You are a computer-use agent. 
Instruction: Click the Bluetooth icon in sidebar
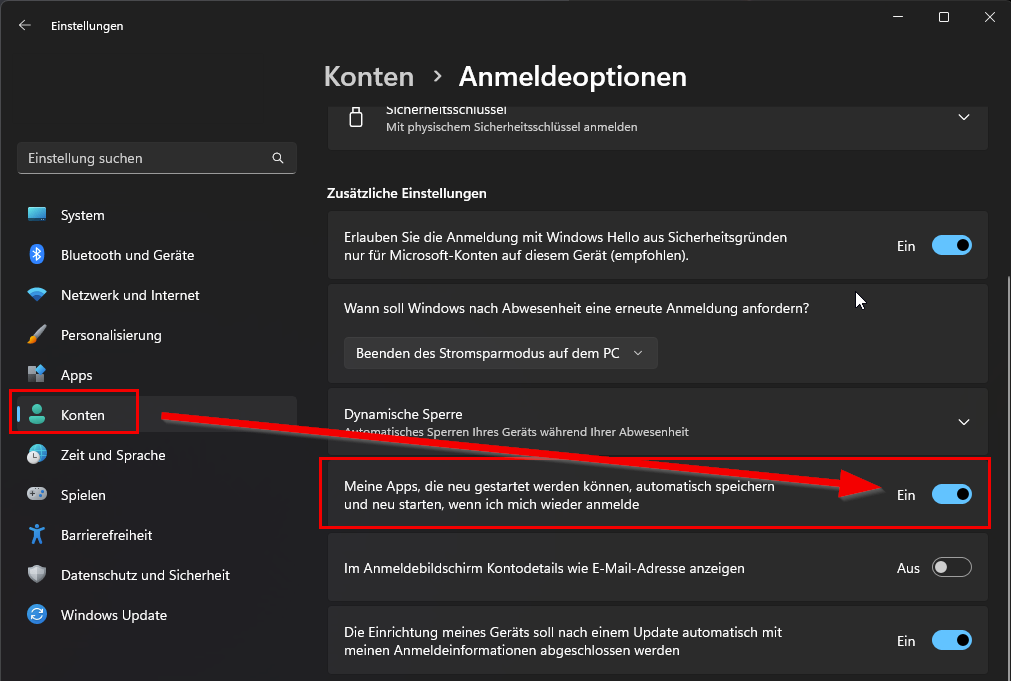click(x=37, y=255)
